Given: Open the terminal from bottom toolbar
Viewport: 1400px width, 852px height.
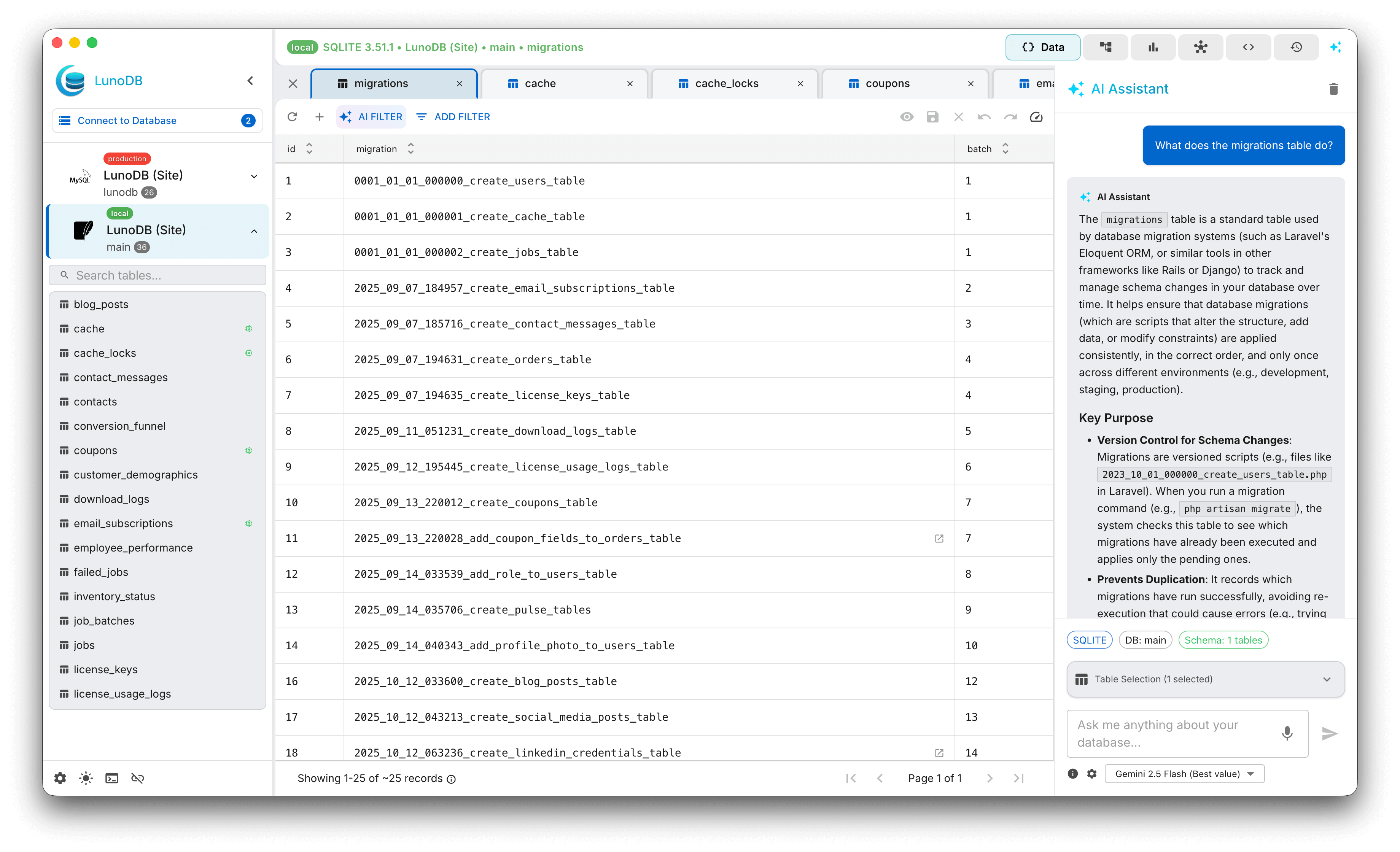Looking at the screenshot, I should (111, 777).
